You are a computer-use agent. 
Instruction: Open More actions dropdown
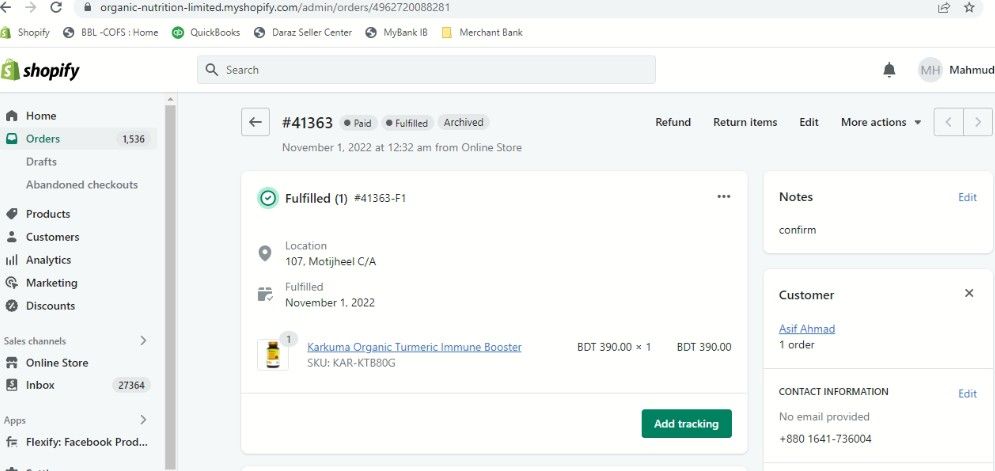pos(881,122)
